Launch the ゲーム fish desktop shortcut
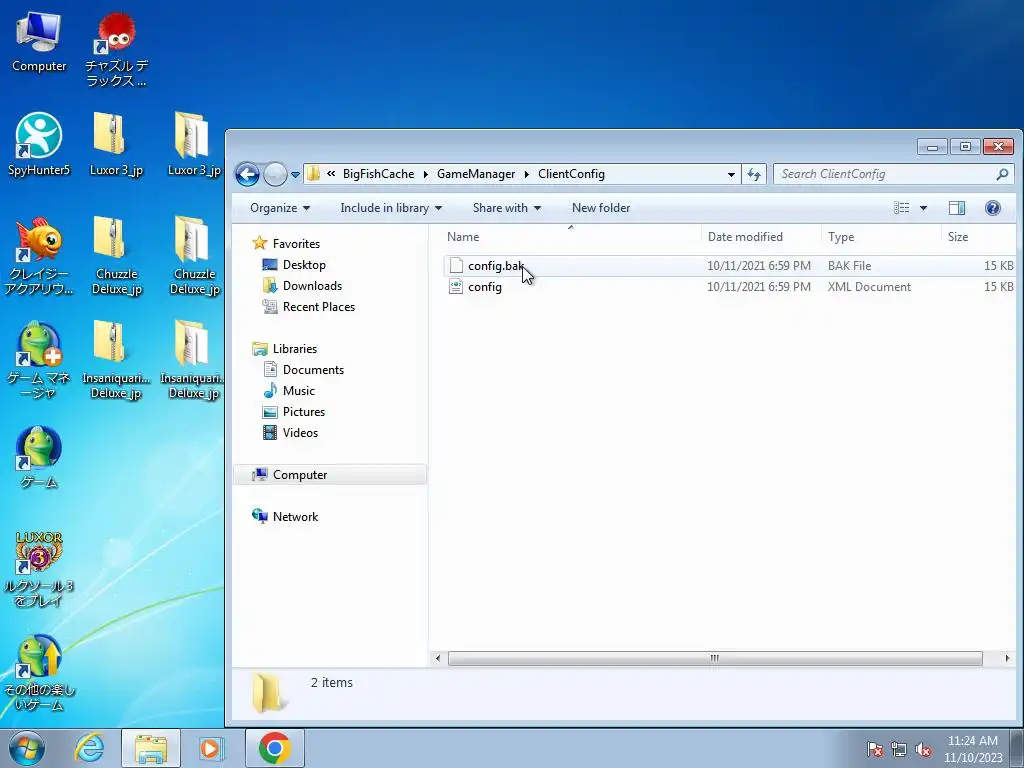The image size is (1024, 768). click(x=39, y=457)
